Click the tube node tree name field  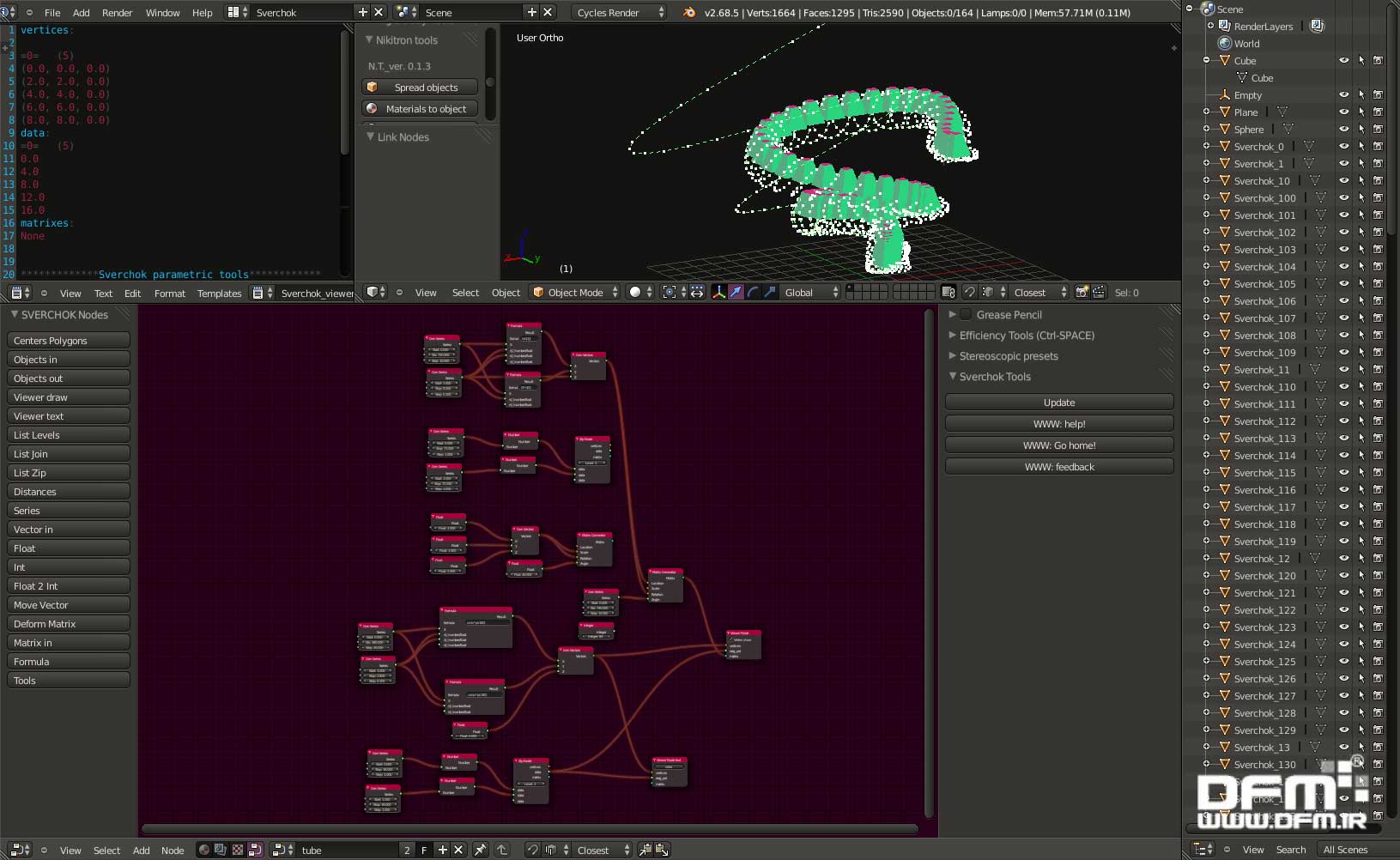tap(348, 850)
